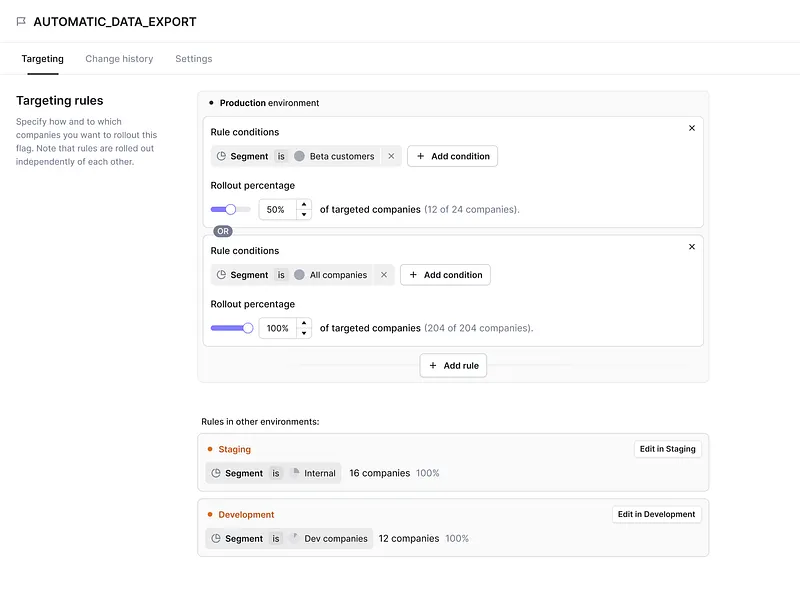Close the All companies rule
The height and width of the screenshot is (600, 800).
tap(691, 246)
